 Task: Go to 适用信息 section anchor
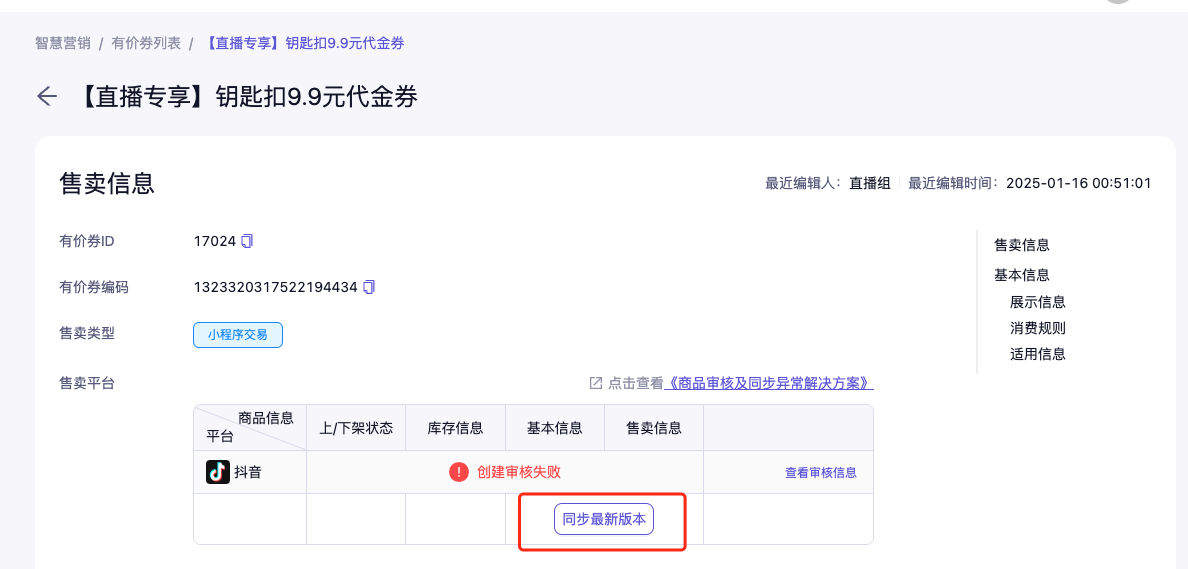pos(1038,354)
